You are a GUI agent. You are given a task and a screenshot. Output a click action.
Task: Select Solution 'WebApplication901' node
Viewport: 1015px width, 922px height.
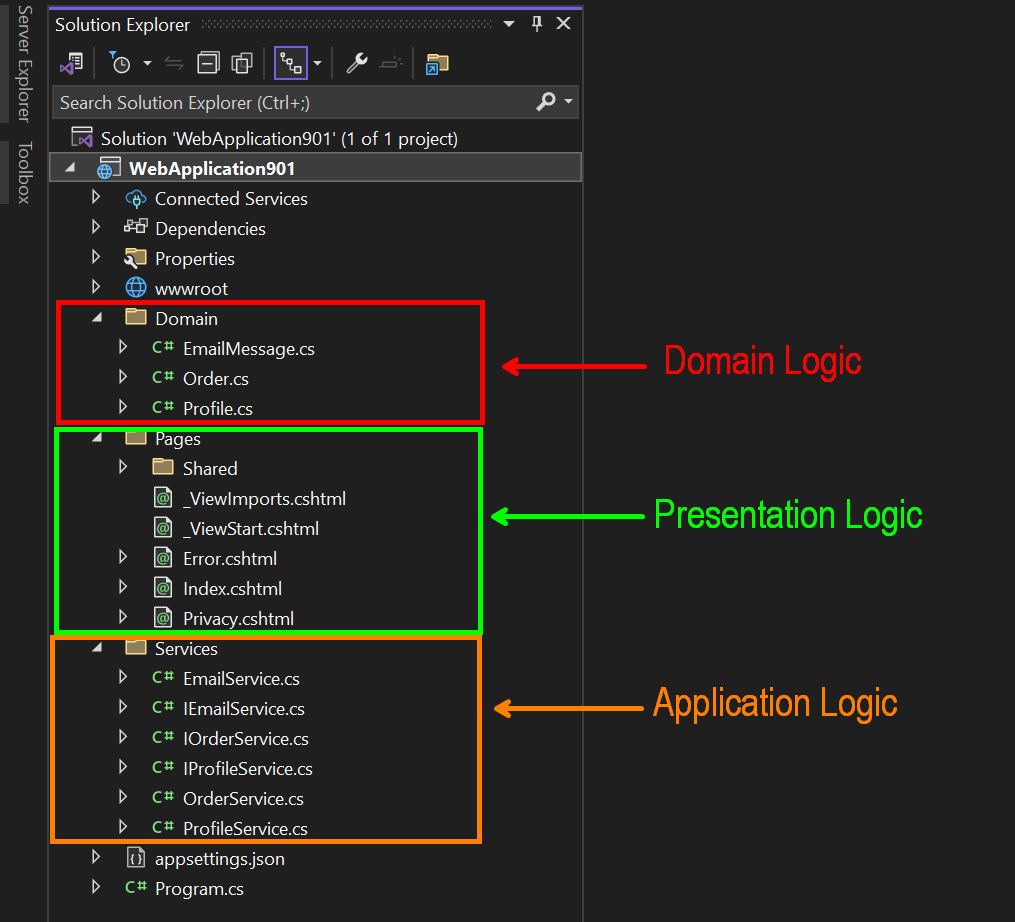pos(279,139)
